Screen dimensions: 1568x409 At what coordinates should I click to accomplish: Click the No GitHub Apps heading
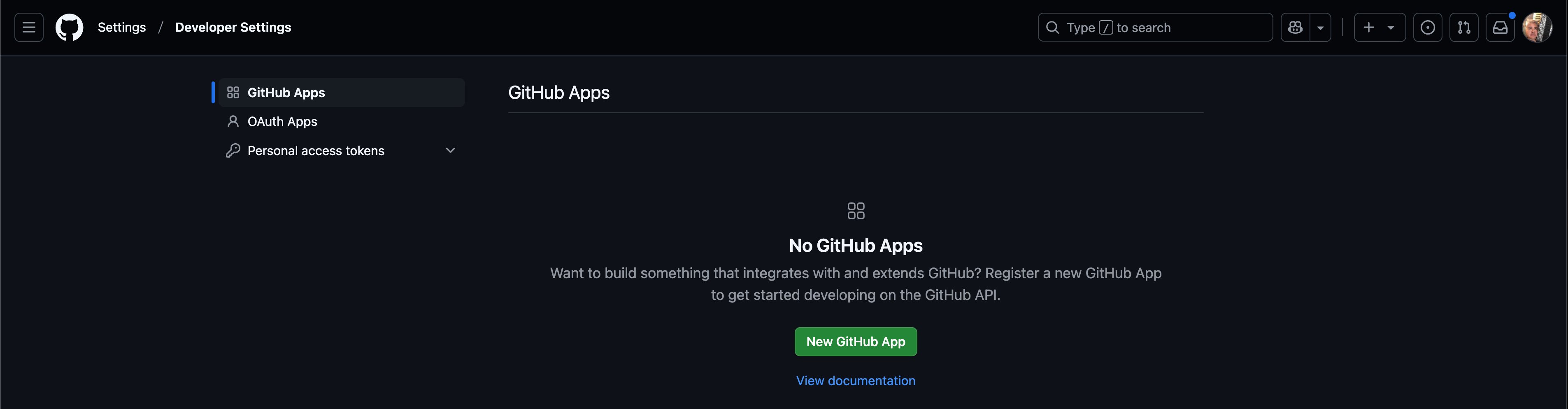pos(856,245)
